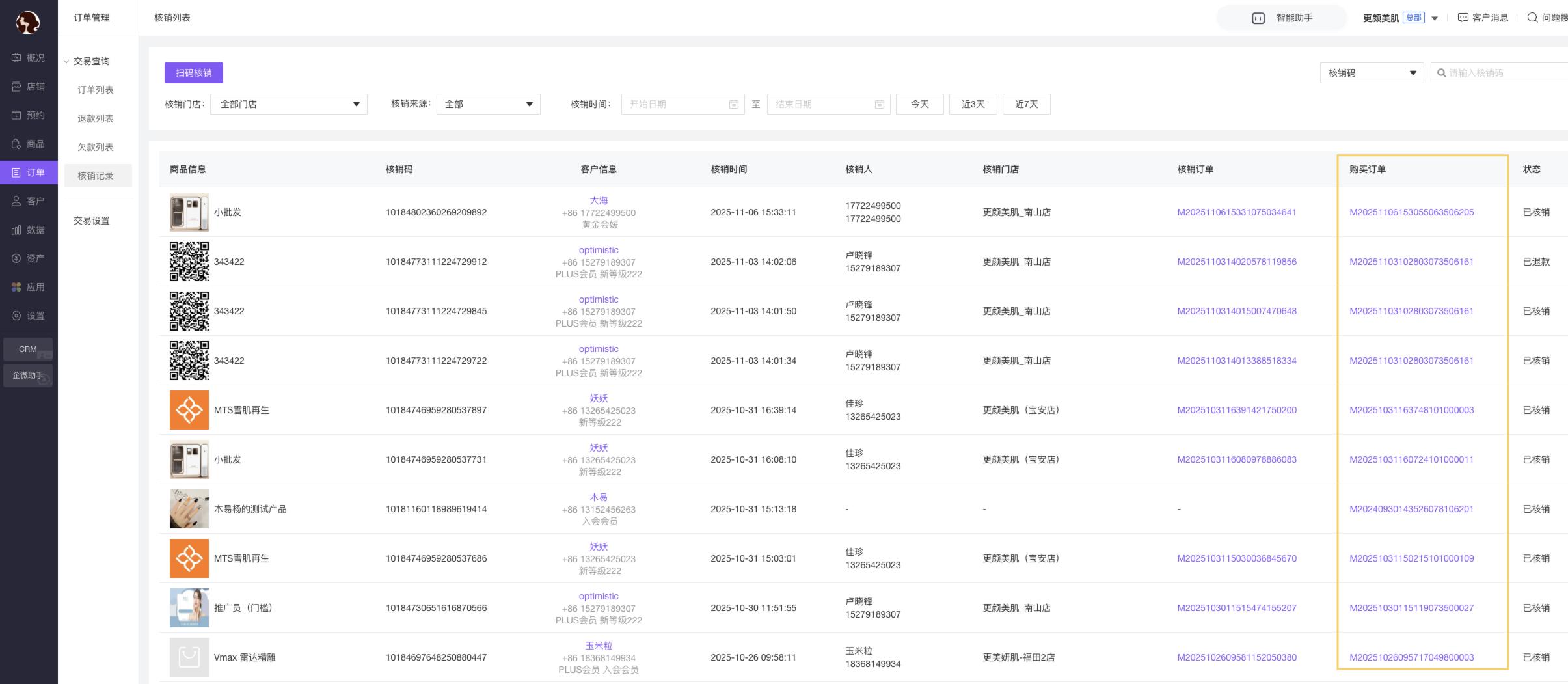This screenshot has width=1568, height=684.
Task: Click the 扫码核销 button
Action: [193, 73]
